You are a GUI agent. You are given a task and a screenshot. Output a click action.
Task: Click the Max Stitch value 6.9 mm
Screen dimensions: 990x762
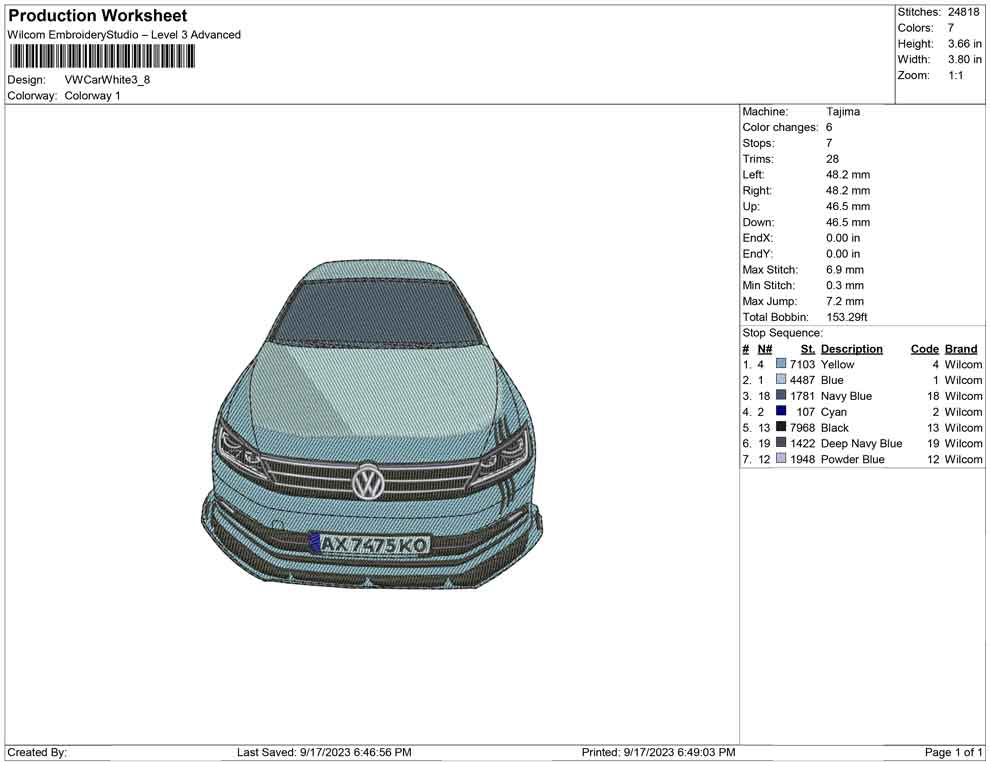tap(845, 270)
